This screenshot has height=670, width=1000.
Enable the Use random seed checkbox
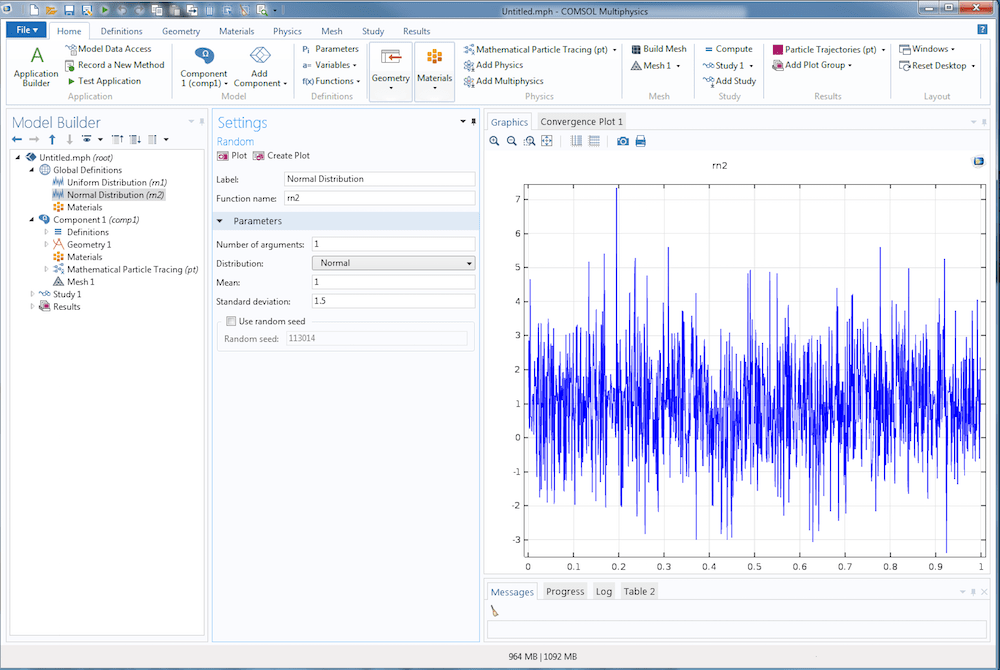pyautogui.click(x=232, y=321)
